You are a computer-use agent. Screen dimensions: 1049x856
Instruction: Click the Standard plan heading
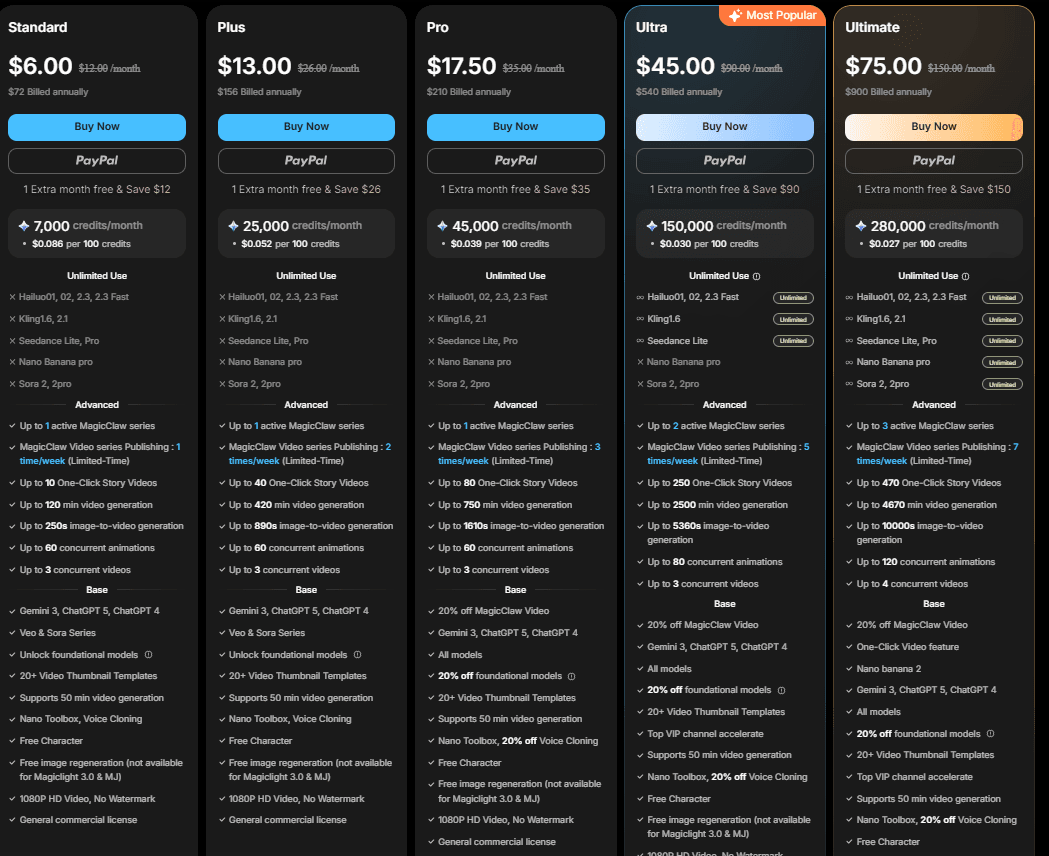tap(37, 27)
